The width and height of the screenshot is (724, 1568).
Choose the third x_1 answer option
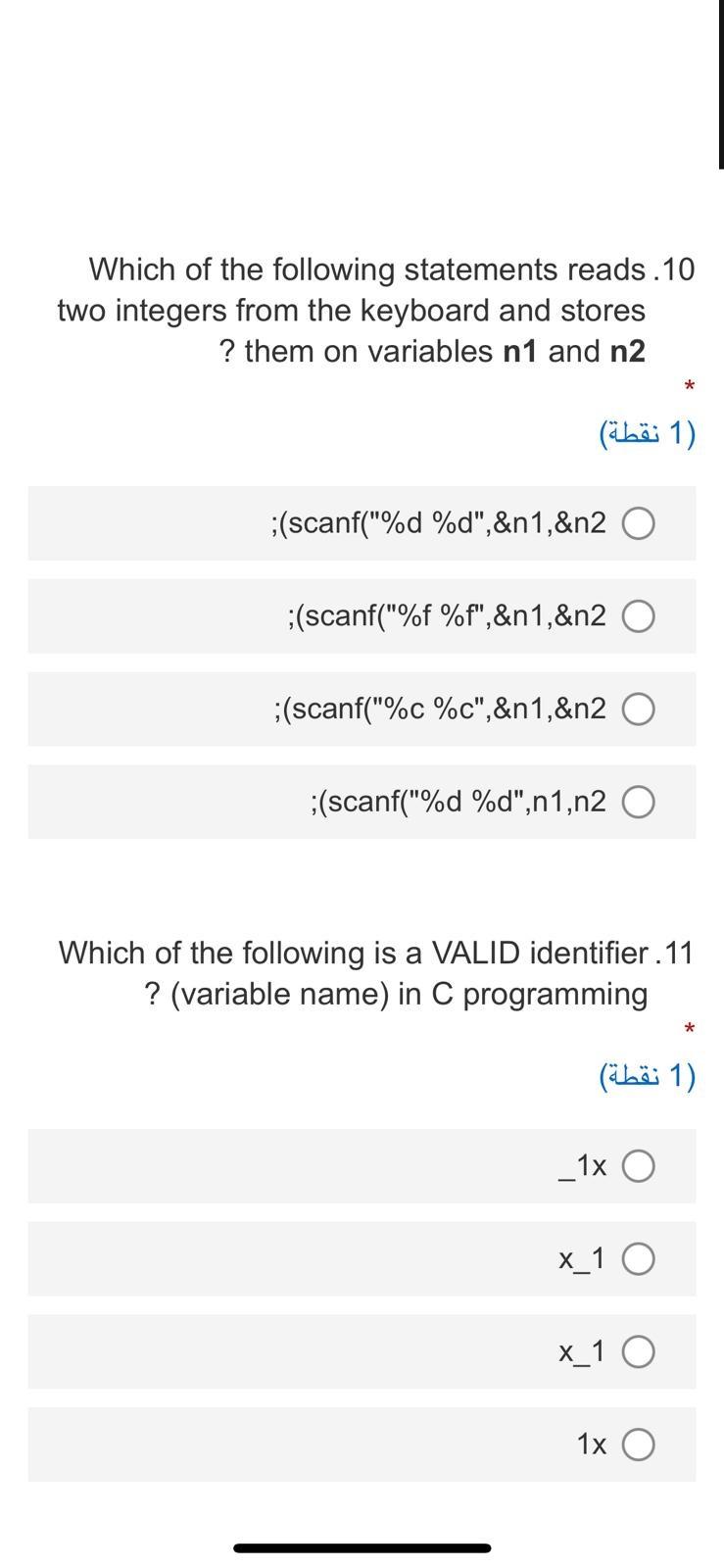[x=639, y=1350]
